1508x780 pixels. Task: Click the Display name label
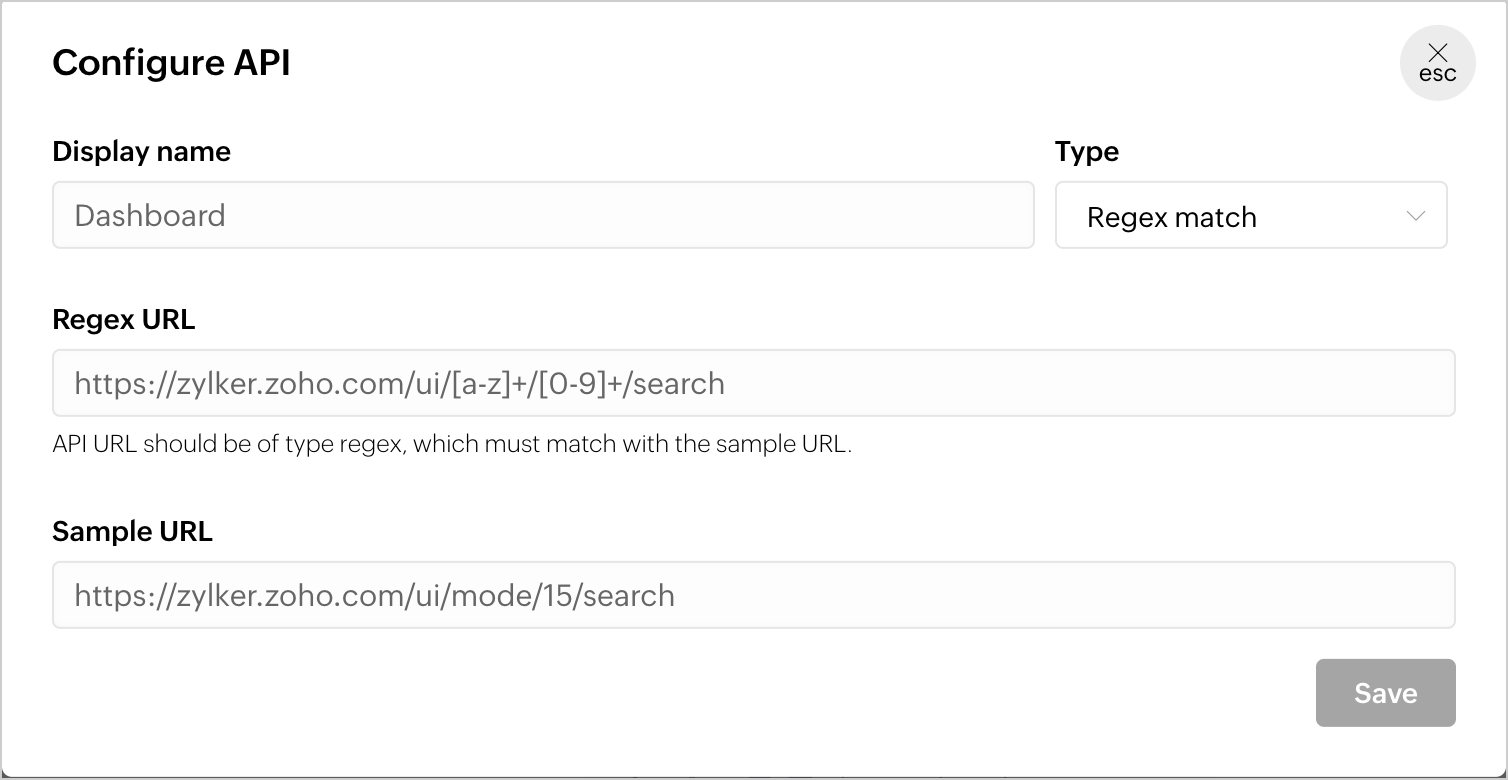(141, 152)
